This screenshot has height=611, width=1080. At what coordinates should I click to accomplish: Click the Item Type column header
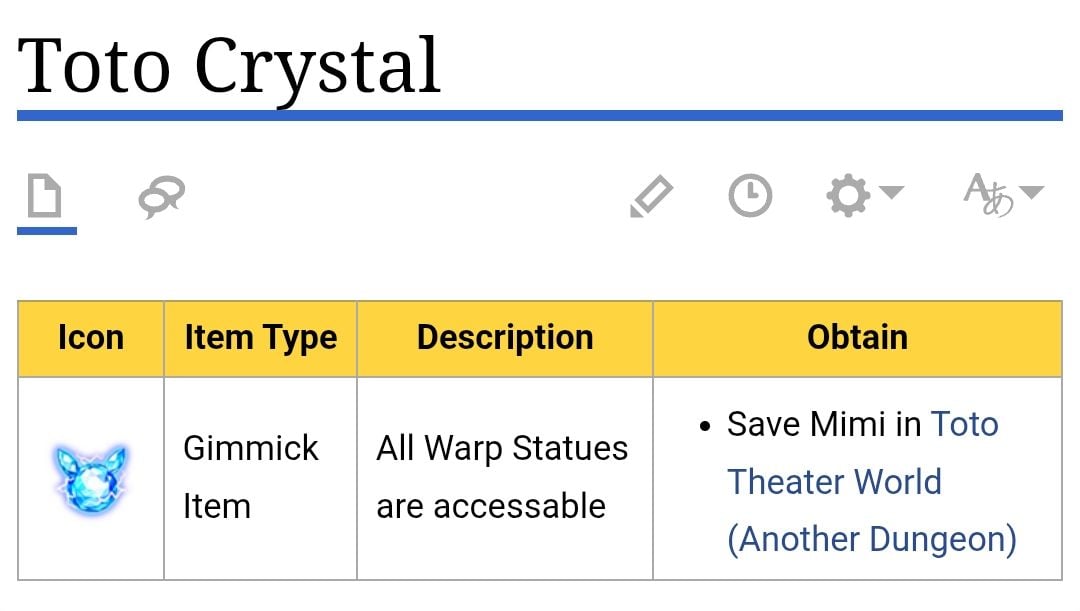point(260,338)
